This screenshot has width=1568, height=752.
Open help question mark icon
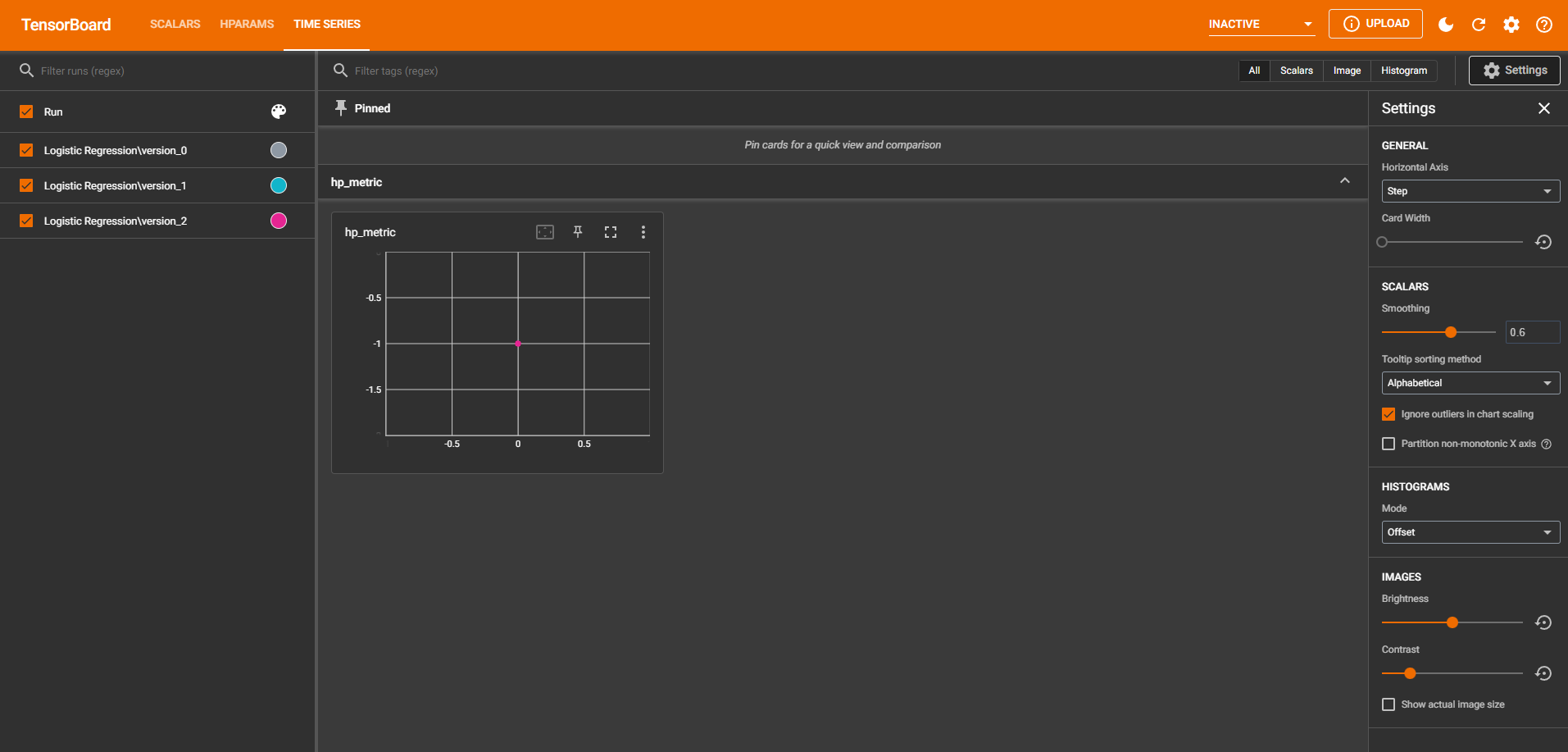1544,25
